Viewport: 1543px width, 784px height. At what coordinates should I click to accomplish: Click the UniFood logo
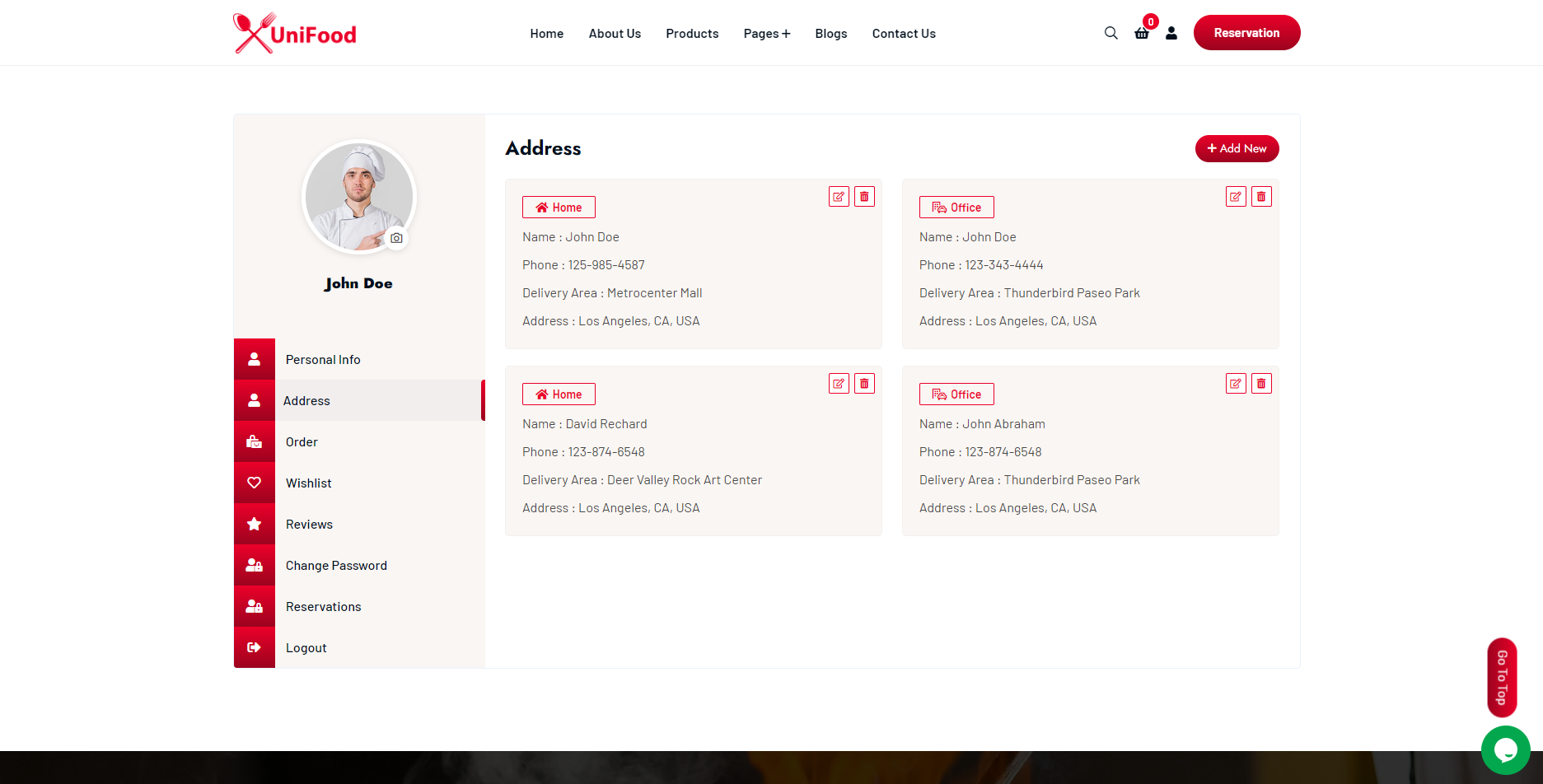tap(295, 34)
